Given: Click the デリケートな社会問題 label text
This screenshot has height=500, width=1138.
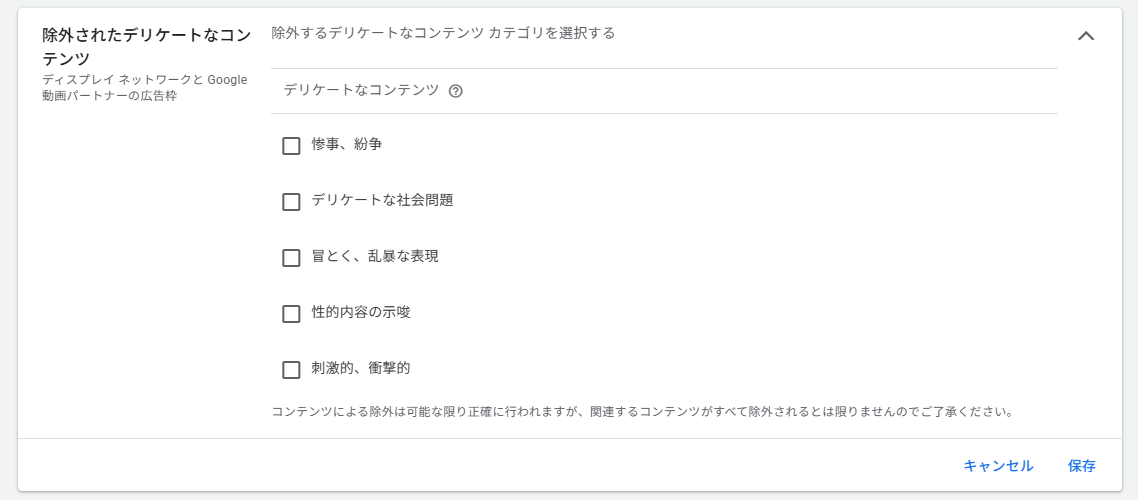Looking at the screenshot, I should [x=382, y=201].
